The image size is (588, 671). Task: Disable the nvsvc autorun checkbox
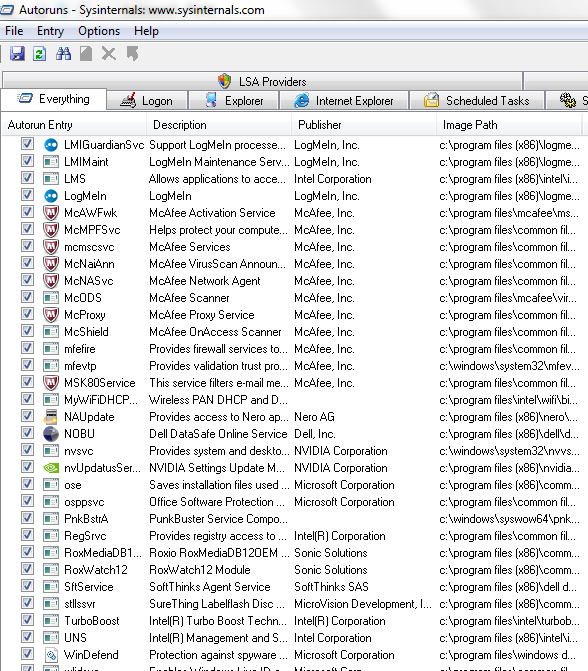[x=27, y=450]
